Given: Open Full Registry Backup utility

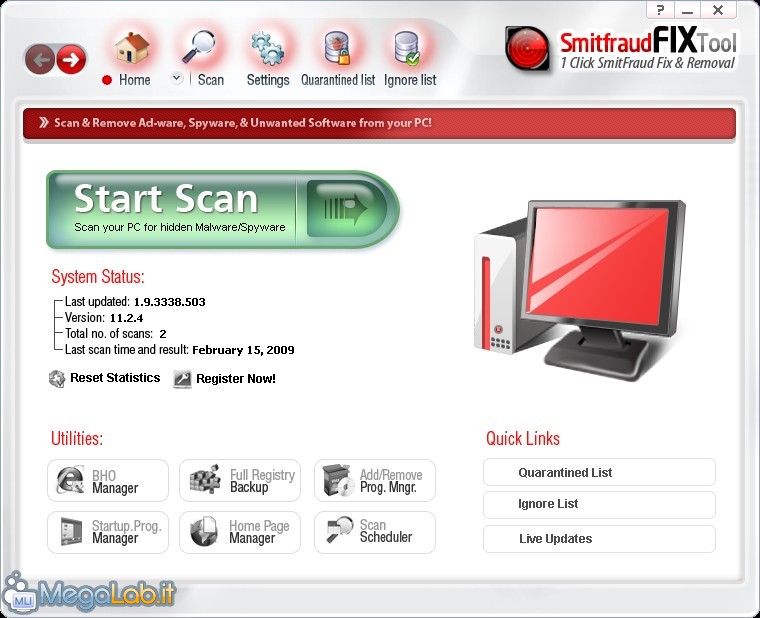Looking at the screenshot, I should (240, 480).
